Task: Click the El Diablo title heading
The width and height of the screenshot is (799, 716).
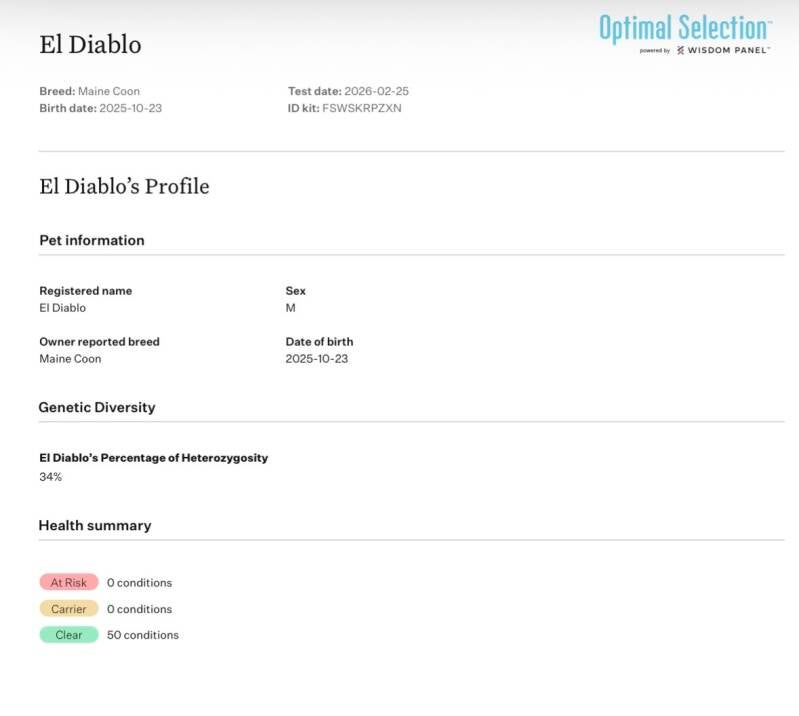Action: click(90, 45)
